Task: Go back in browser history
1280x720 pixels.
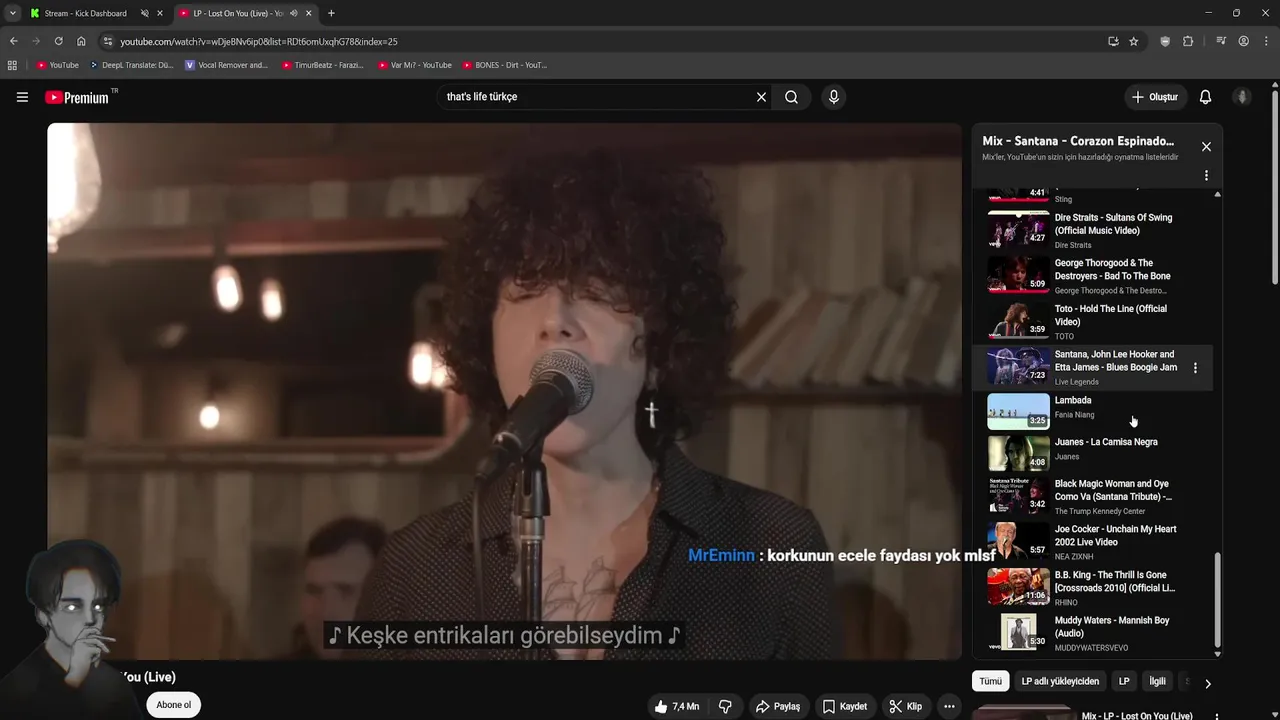Action: pyautogui.click(x=13, y=41)
